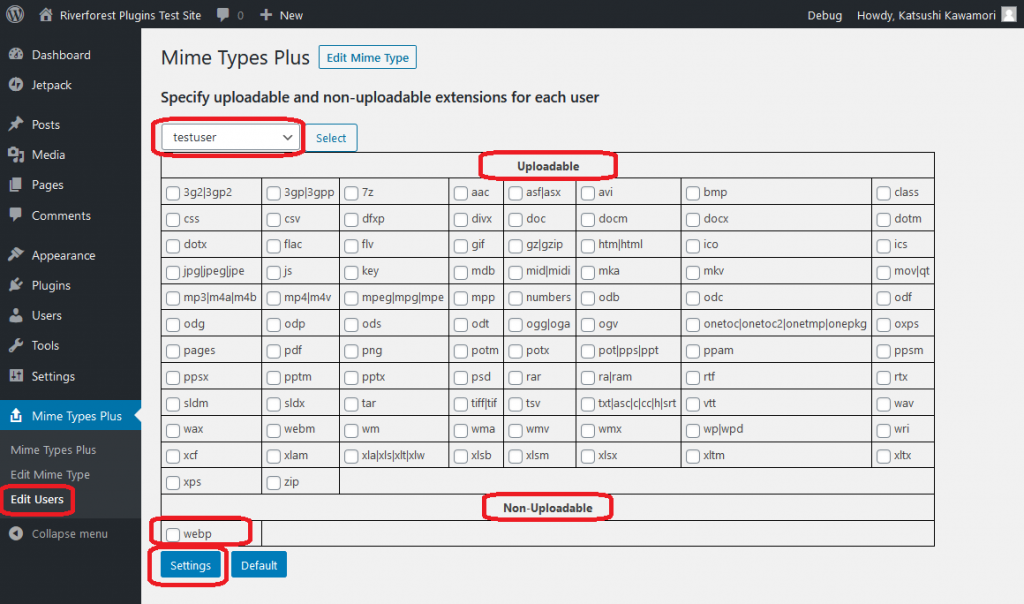Open the testuser dropdown
Viewport: 1024px width, 604px height.
click(x=230, y=137)
